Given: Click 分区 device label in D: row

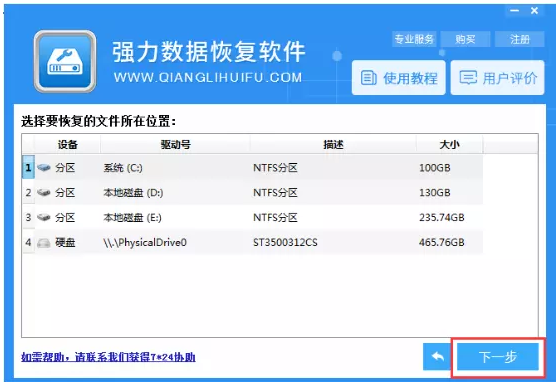Looking at the screenshot, I should pyautogui.click(x=65, y=193).
